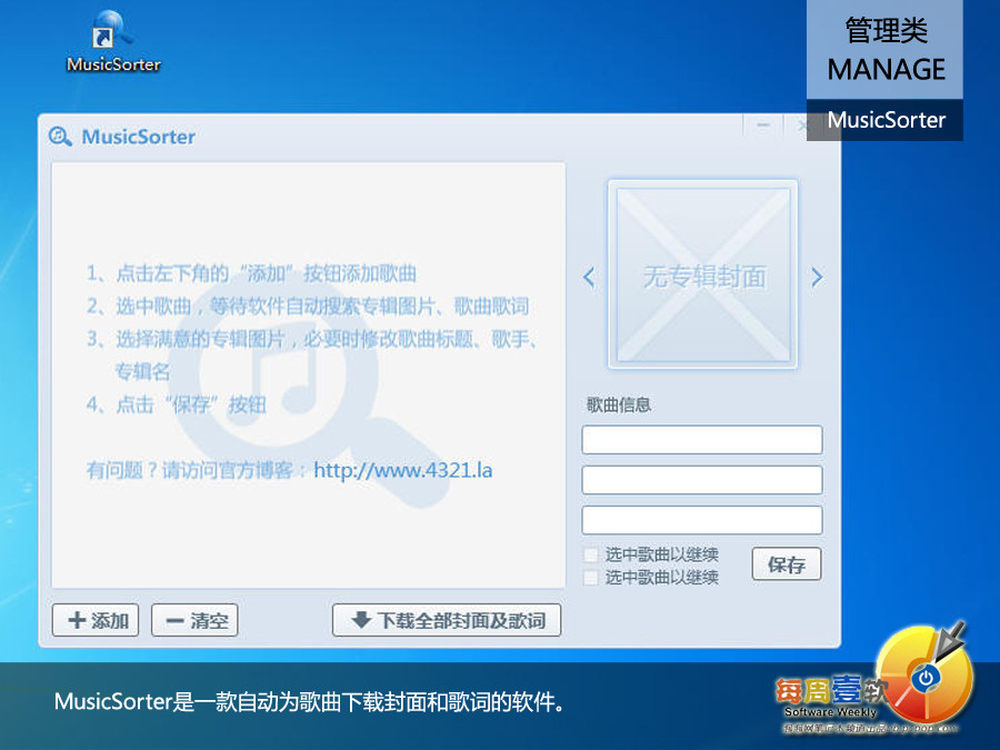Show the previous album cover
The height and width of the screenshot is (750, 1000).
[589, 277]
